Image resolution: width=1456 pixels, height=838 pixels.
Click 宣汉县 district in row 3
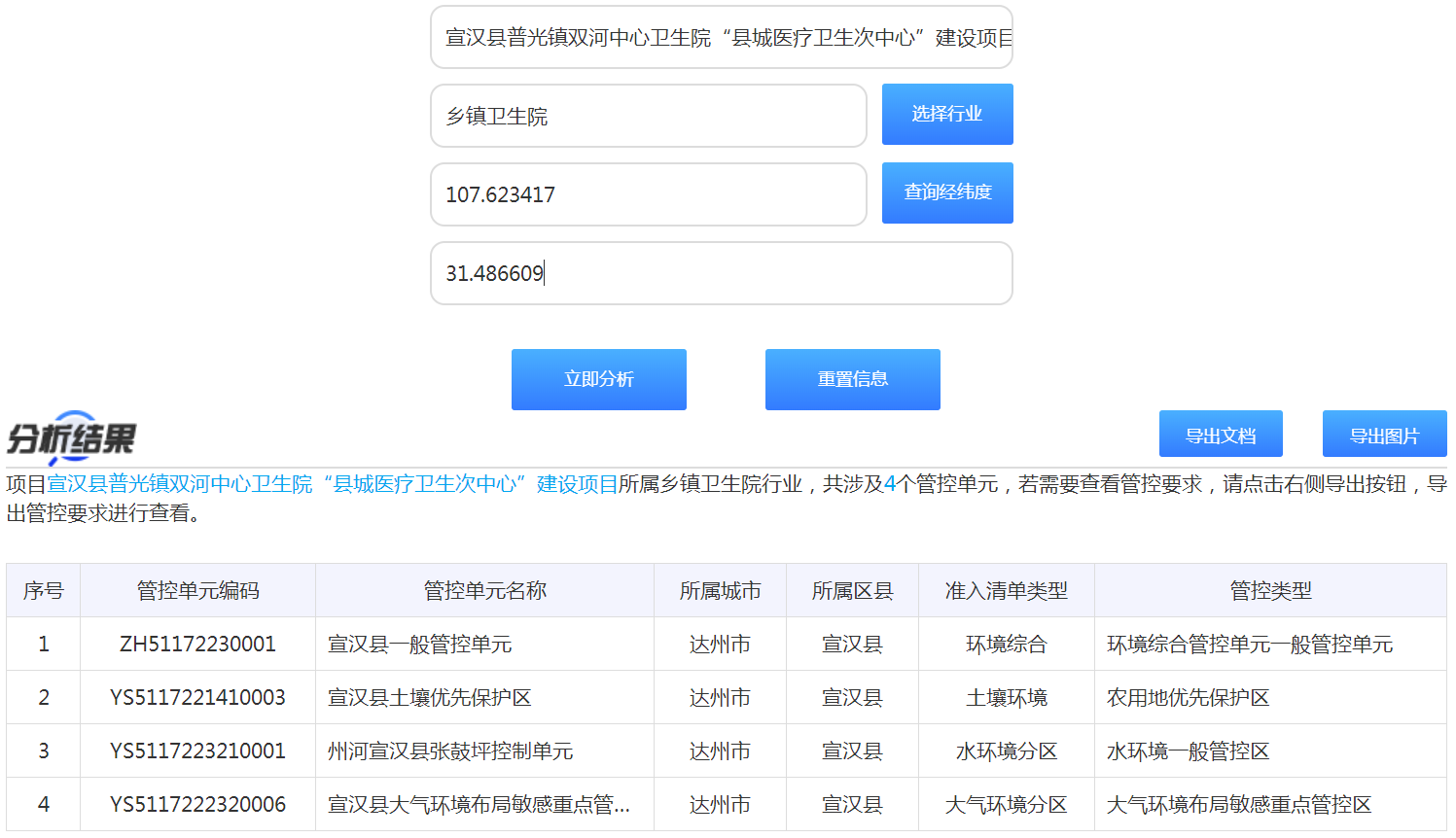(x=853, y=751)
